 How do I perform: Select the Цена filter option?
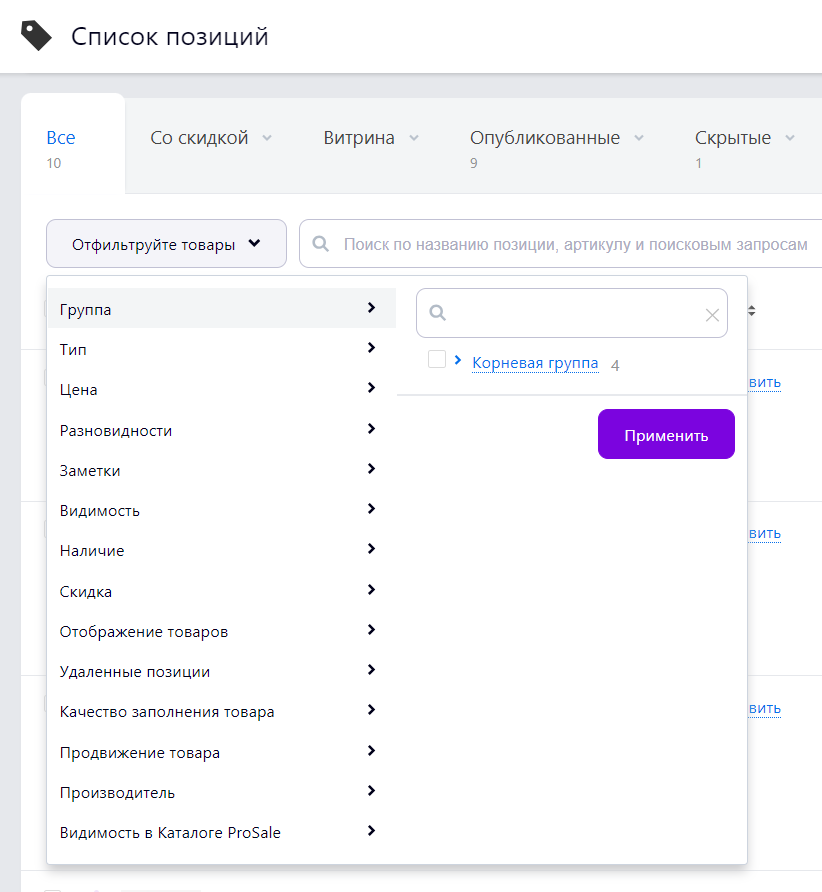222,390
